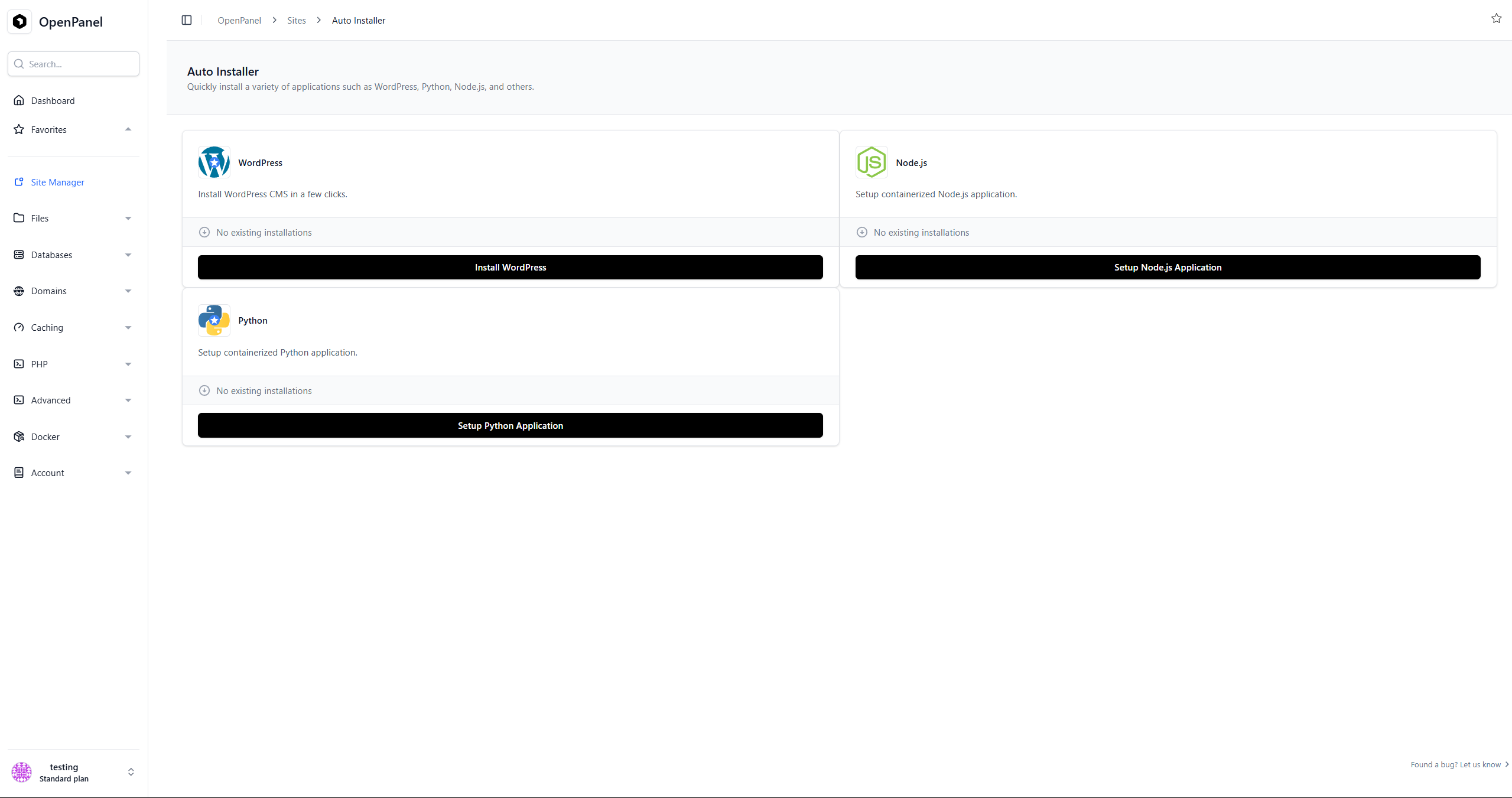Image resolution: width=1512 pixels, height=798 pixels.
Task: Click the WordPress logo icon
Action: 214,162
